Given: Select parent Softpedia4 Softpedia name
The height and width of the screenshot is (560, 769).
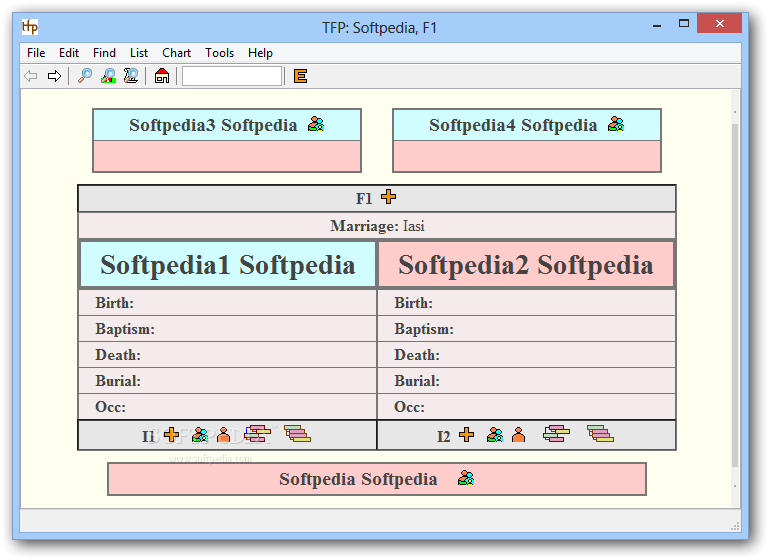Looking at the screenshot, I should click(513, 125).
